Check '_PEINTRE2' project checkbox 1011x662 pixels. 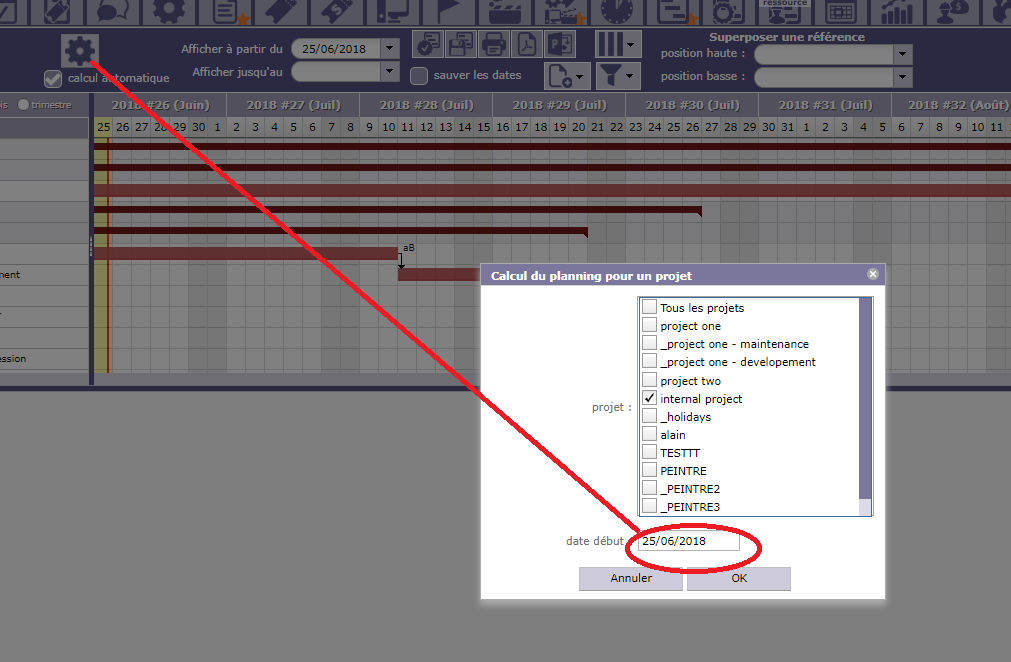pyautogui.click(x=649, y=488)
